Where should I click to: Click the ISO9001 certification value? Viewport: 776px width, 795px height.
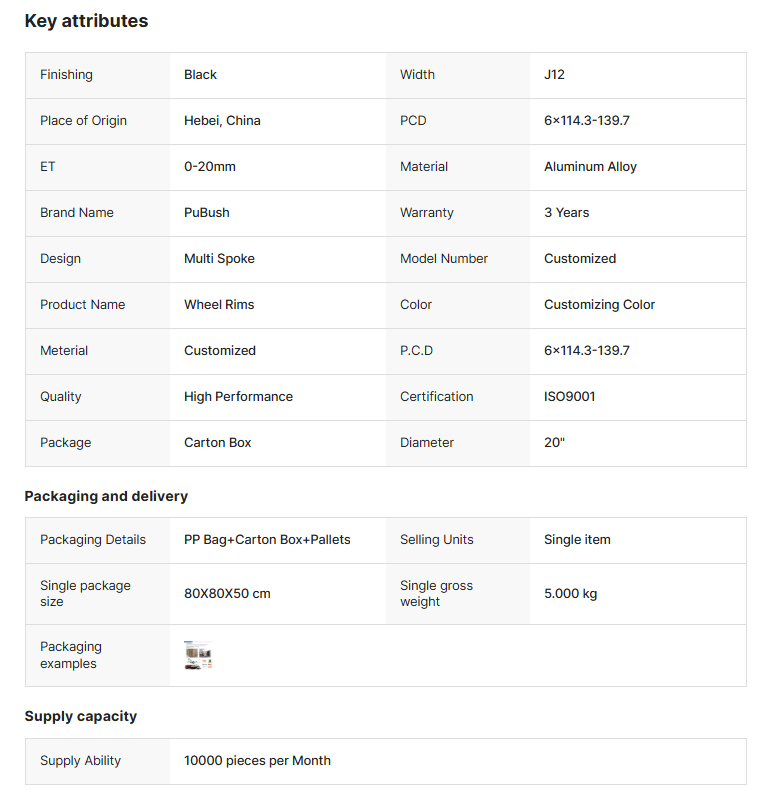[569, 397]
